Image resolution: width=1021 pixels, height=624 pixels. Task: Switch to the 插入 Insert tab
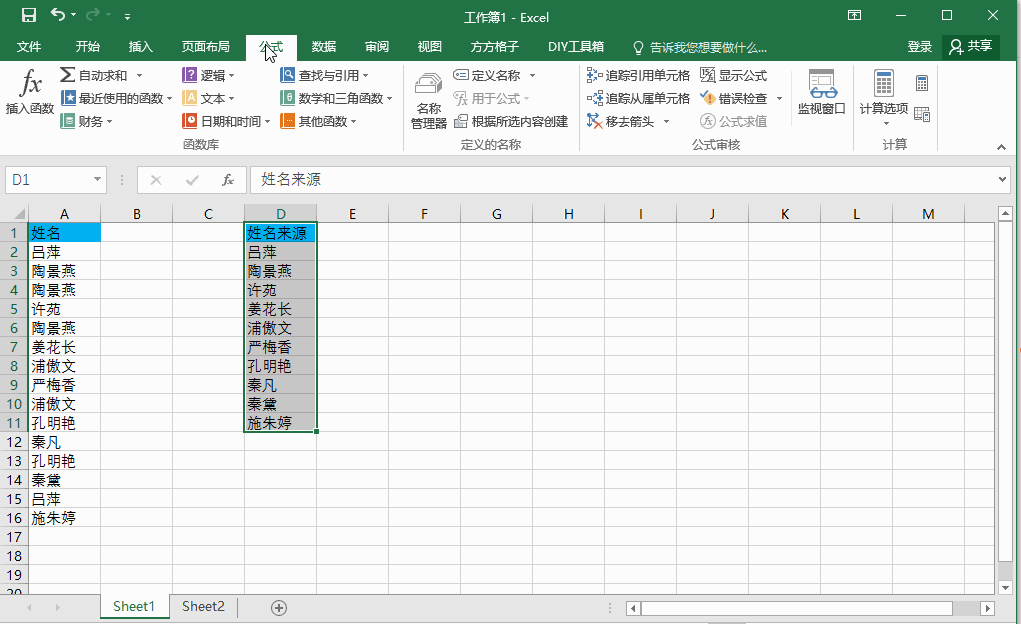point(140,47)
